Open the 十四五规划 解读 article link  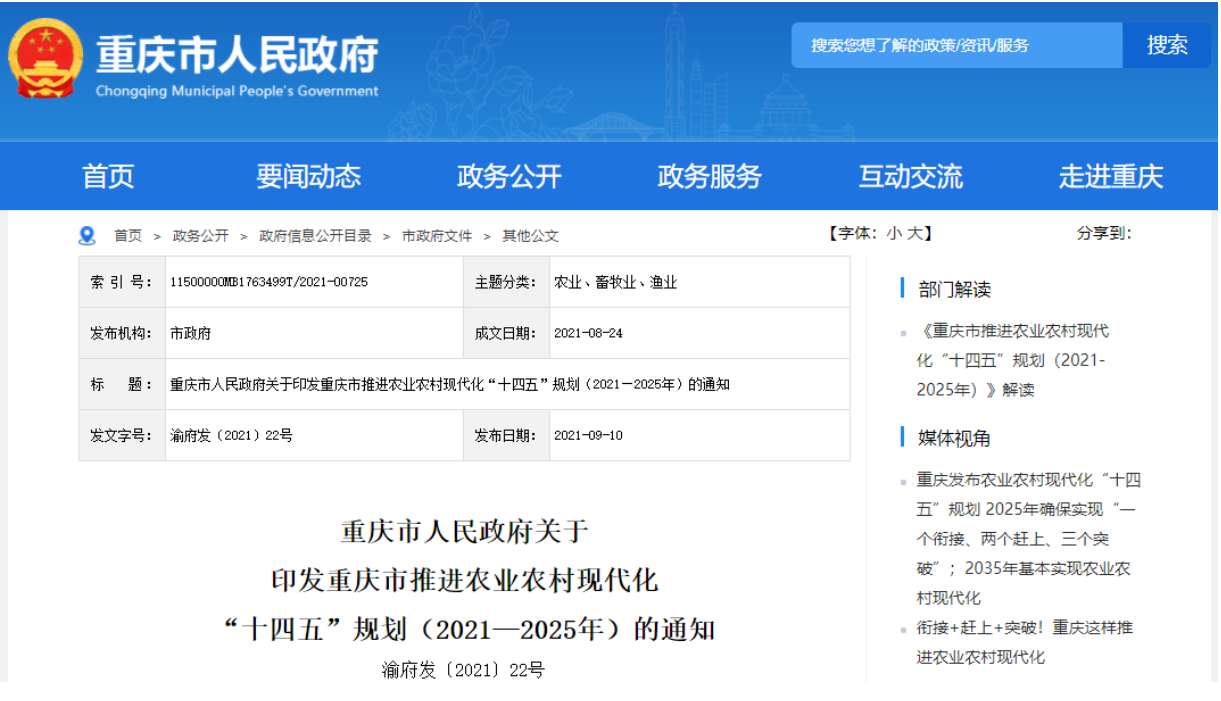(1012, 360)
